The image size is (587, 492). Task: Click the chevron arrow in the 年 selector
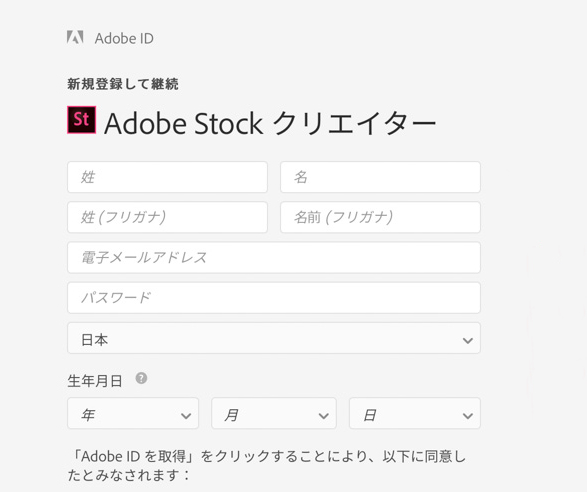click(186, 416)
